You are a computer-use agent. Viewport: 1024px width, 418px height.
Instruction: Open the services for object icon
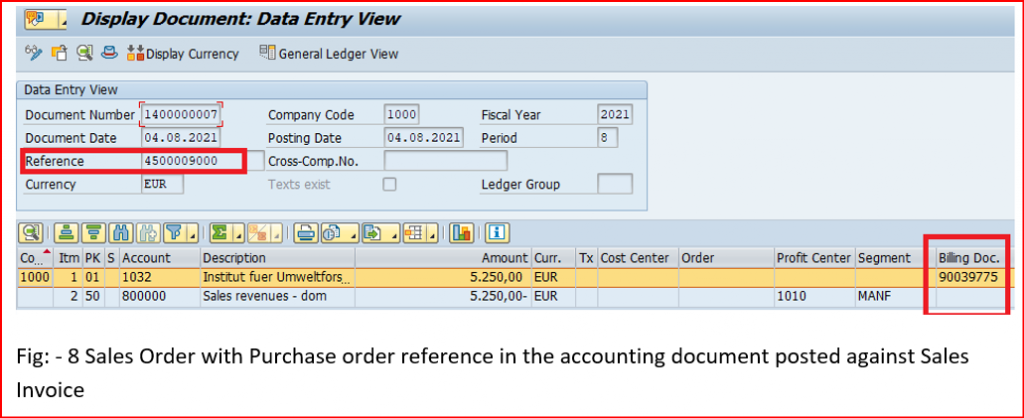[x=36, y=20]
